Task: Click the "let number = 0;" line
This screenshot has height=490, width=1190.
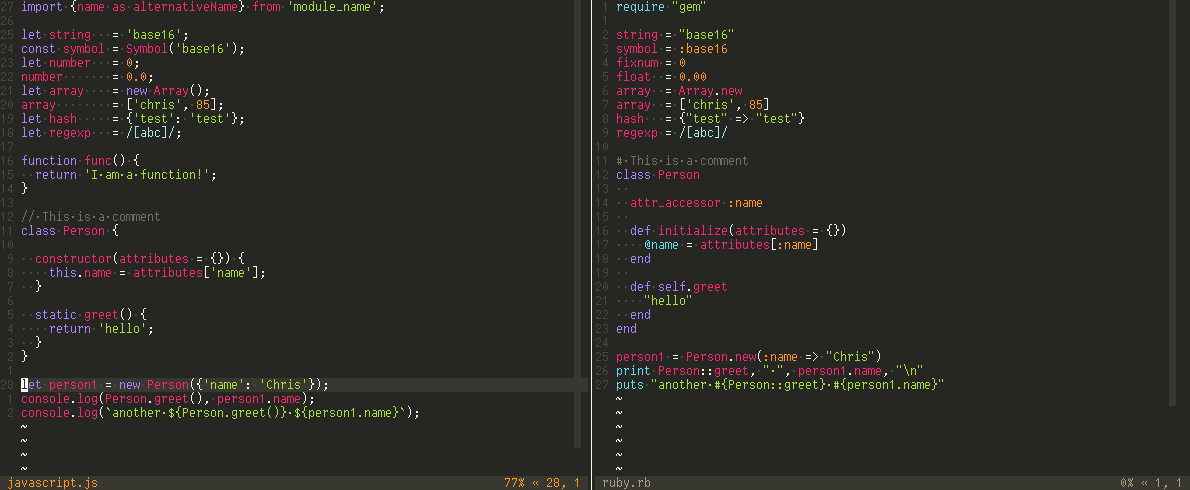Action: 80,63
